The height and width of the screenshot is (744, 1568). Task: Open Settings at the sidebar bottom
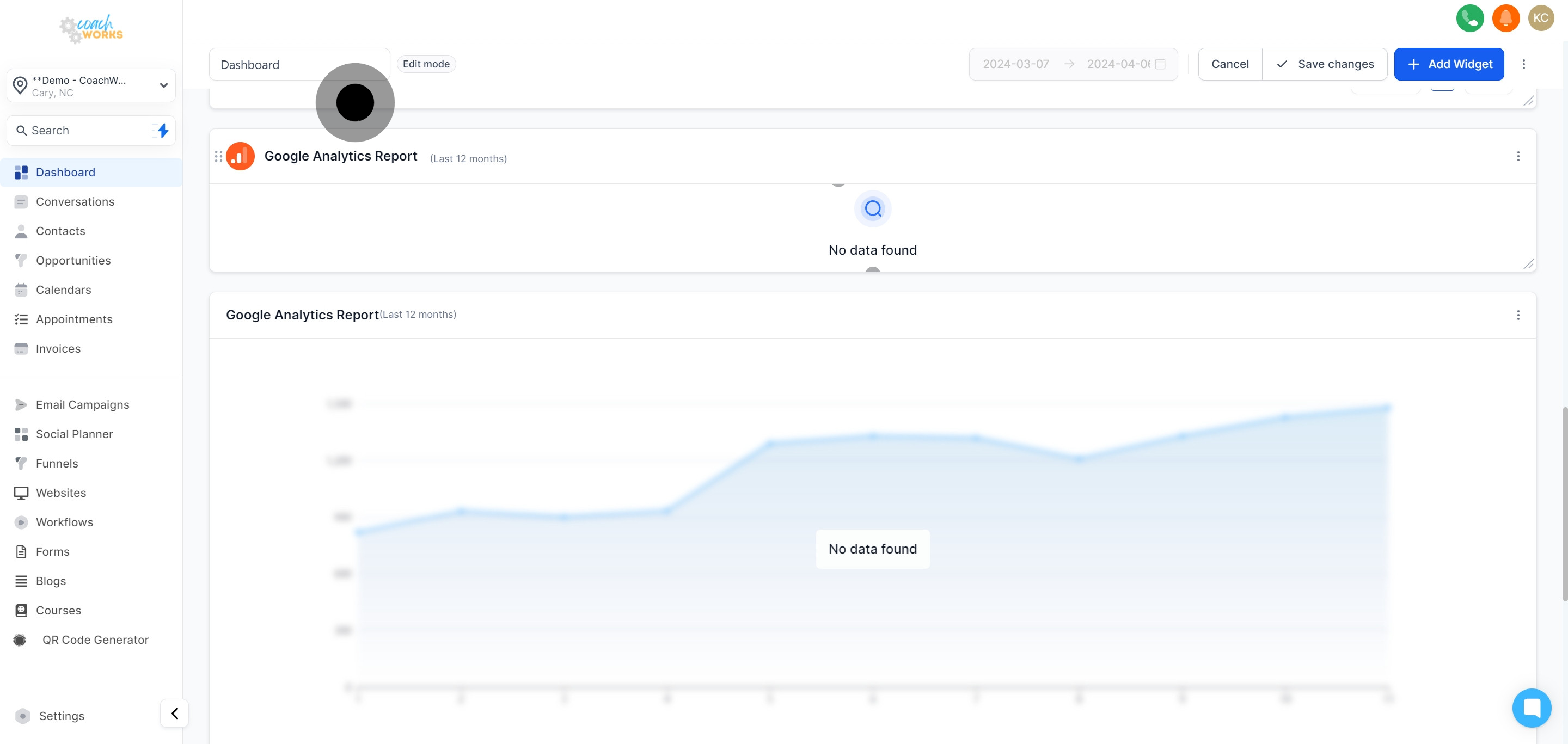(62, 715)
